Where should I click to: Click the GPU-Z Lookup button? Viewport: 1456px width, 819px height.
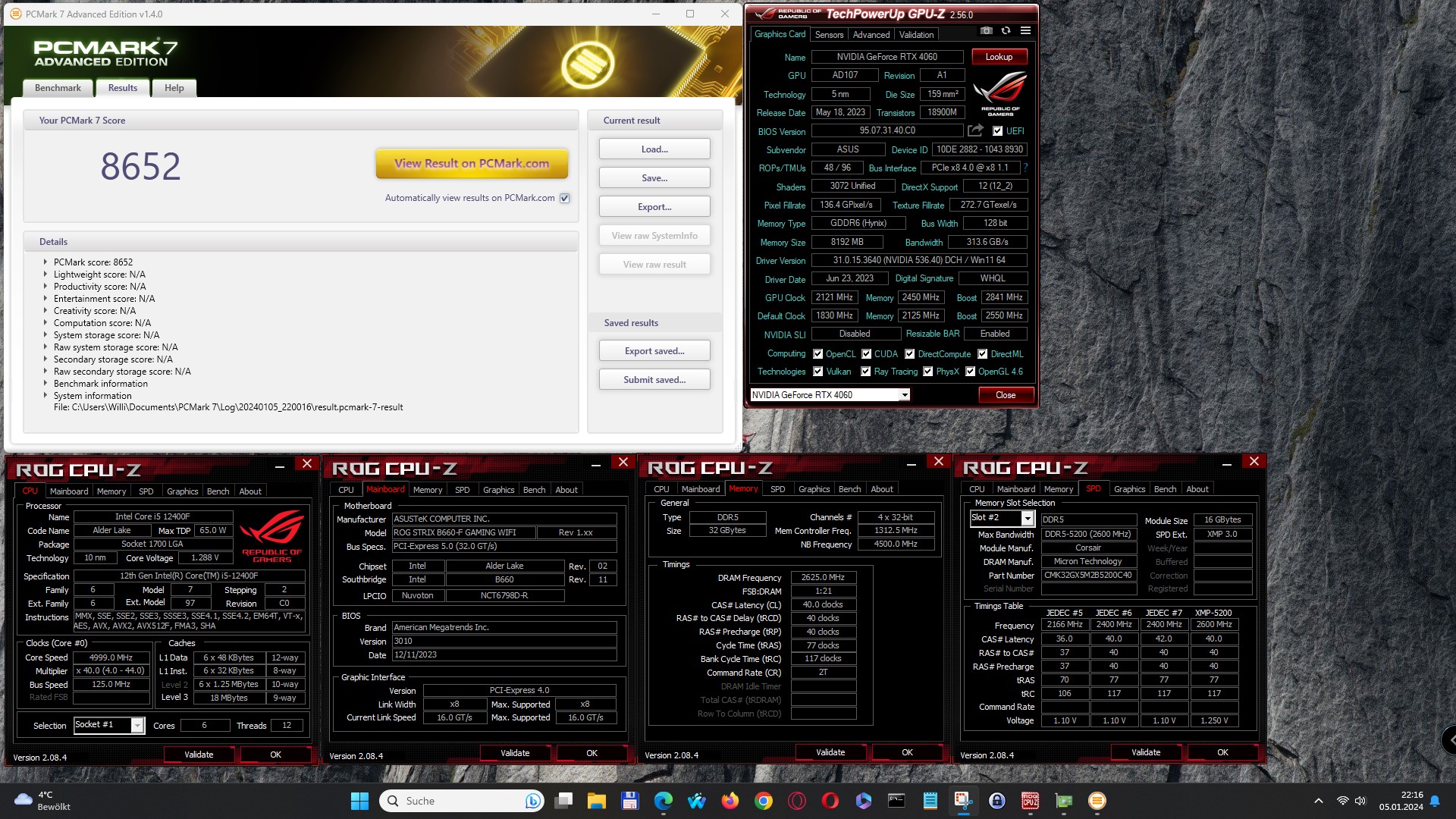point(999,57)
